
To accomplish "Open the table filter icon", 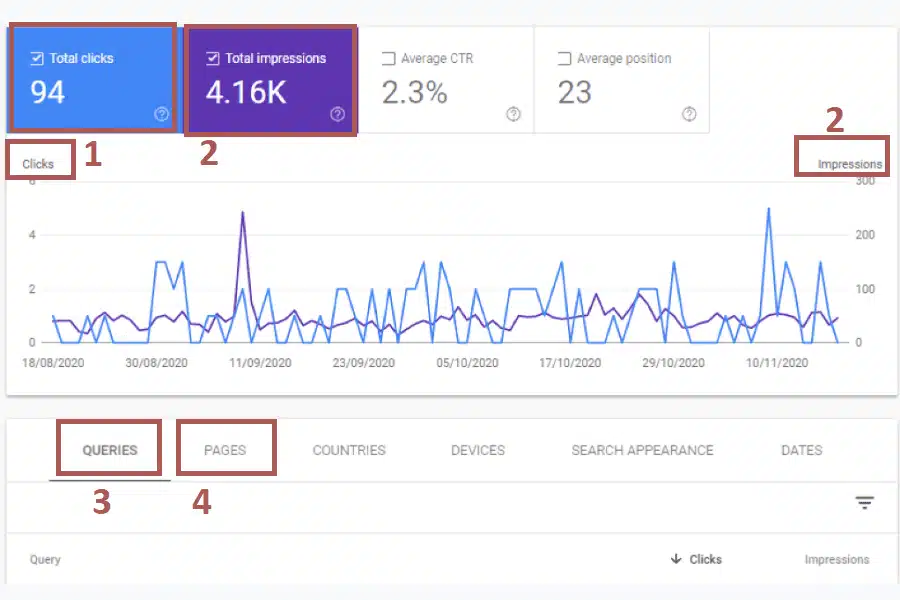I will tap(865, 503).
